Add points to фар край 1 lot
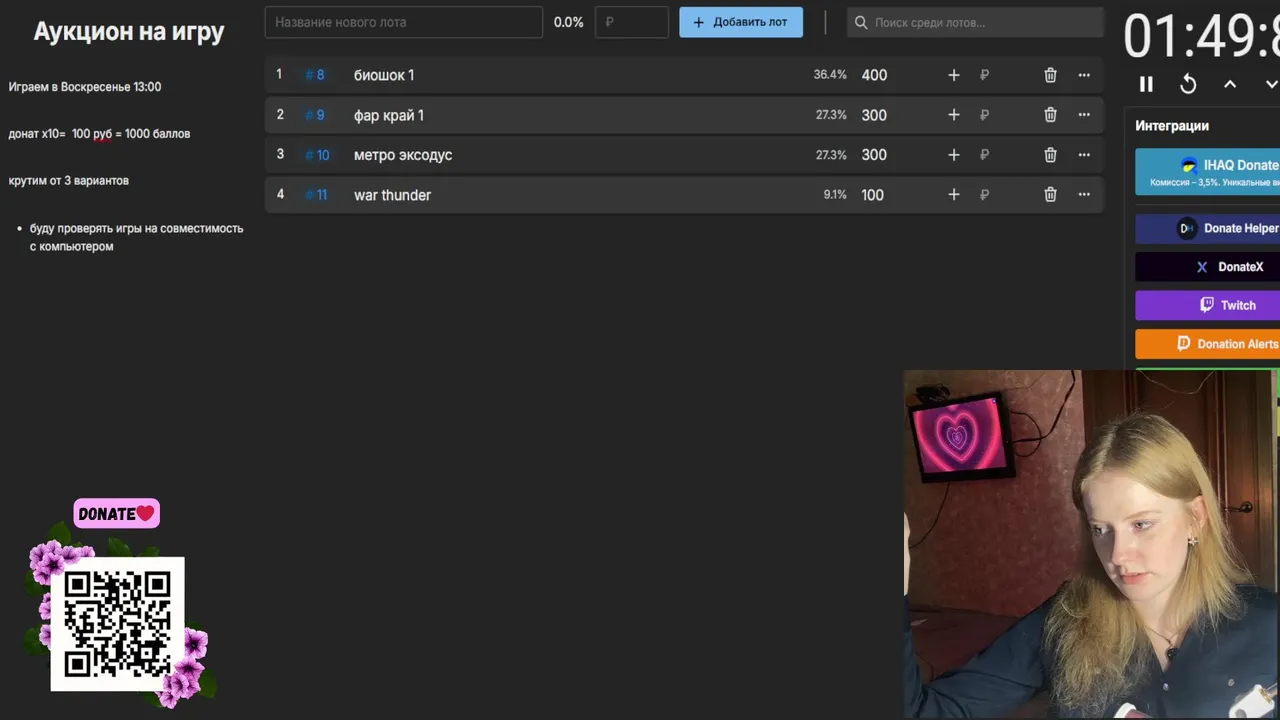This screenshot has width=1280, height=720. tap(953, 115)
